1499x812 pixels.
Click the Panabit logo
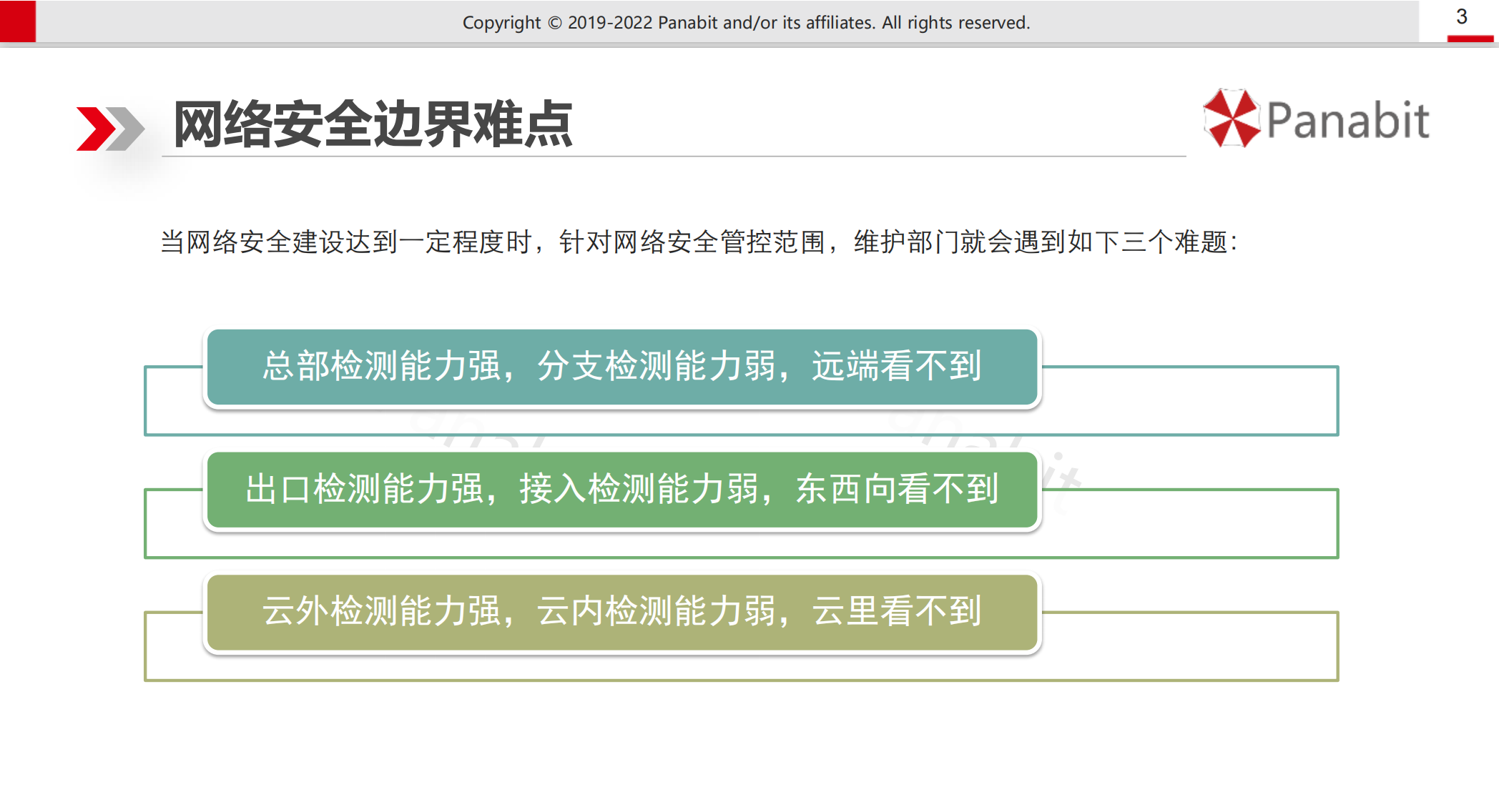(x=1317, y=119)
